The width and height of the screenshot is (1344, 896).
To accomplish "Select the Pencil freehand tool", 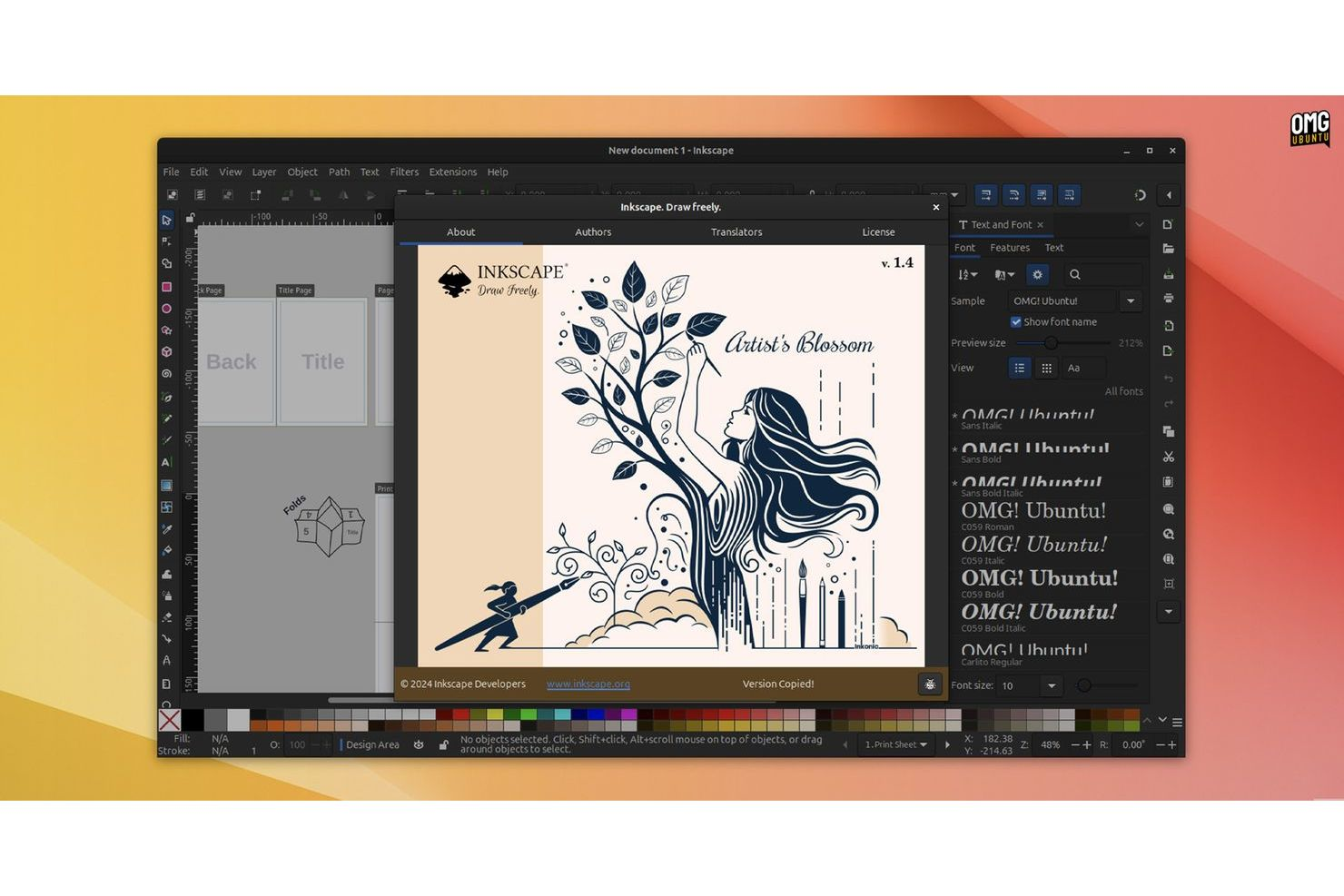I will click(x=166, y=418).
